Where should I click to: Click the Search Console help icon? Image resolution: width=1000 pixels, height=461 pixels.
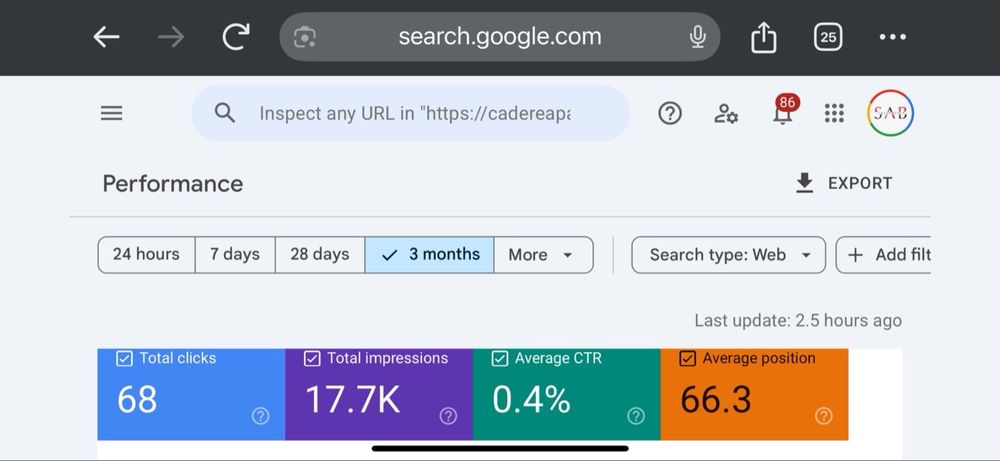670,114
